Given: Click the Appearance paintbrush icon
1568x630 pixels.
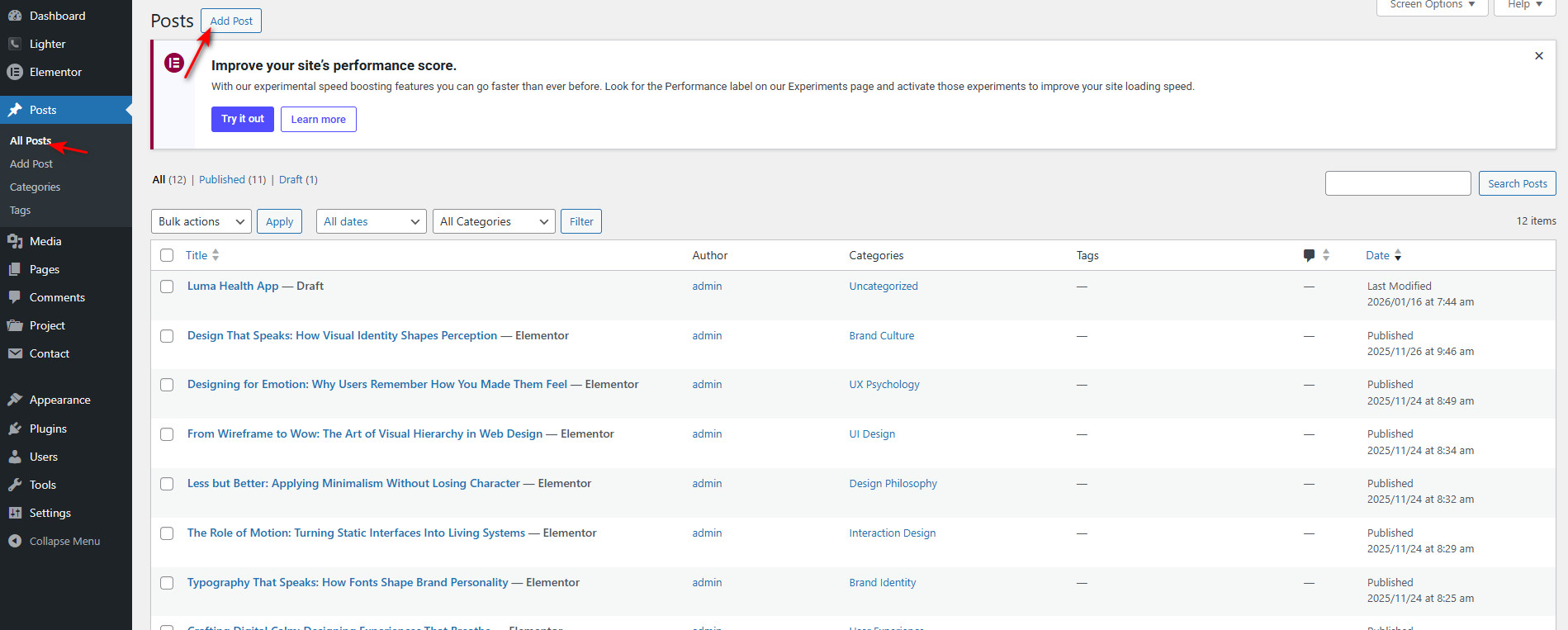Looking at the screenshot, I should (x=15, y=400).
